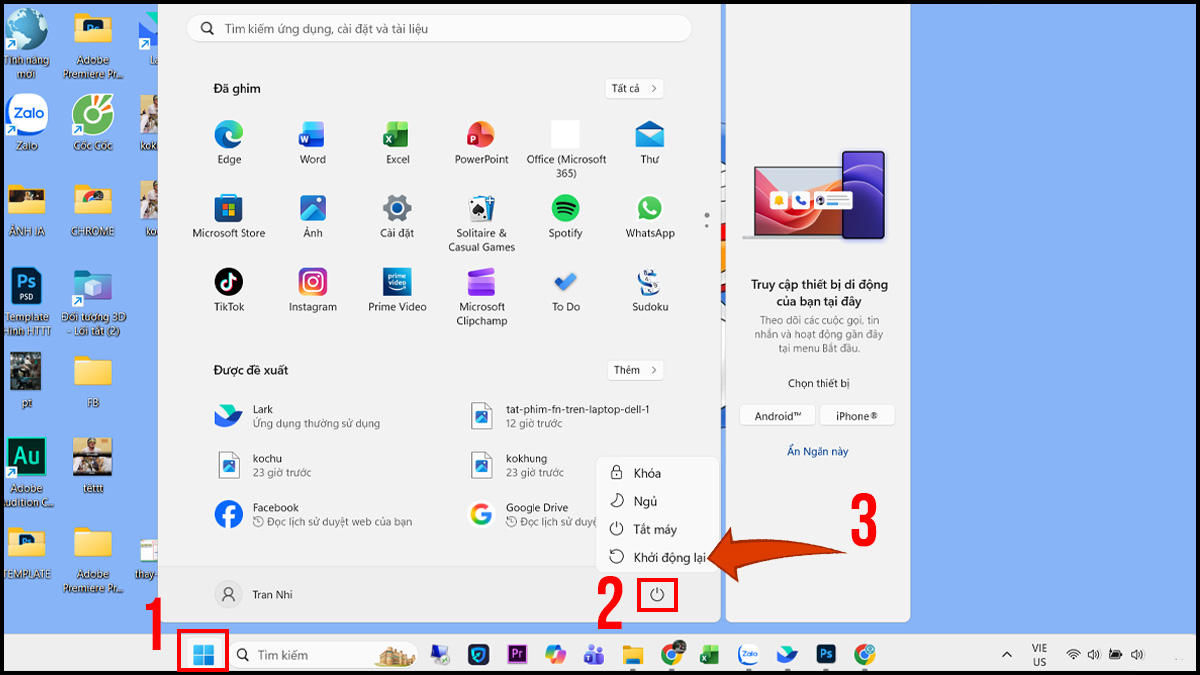Click the Android device button
The image size is (1200, 675).
[x=778, y=416]
